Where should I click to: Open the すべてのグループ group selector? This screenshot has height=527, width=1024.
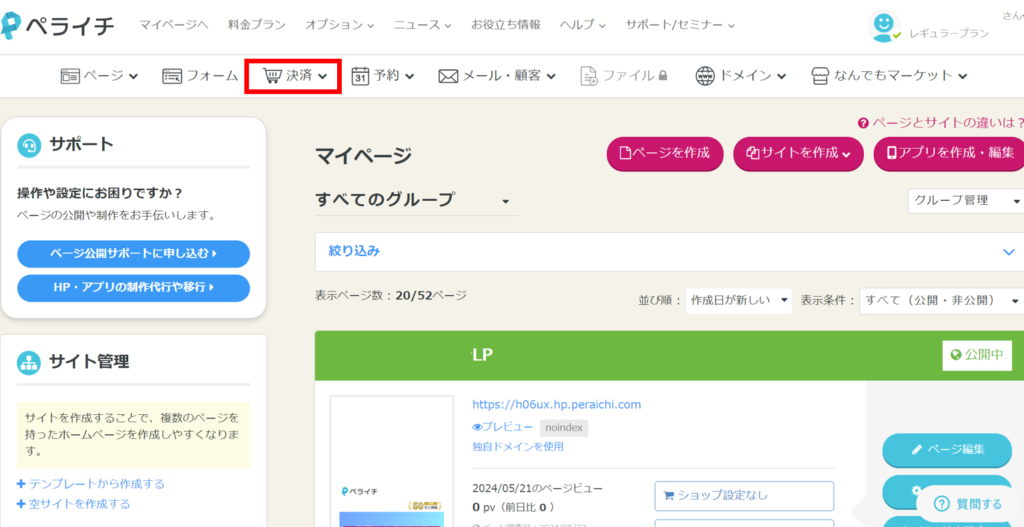[x=415, y=199]
